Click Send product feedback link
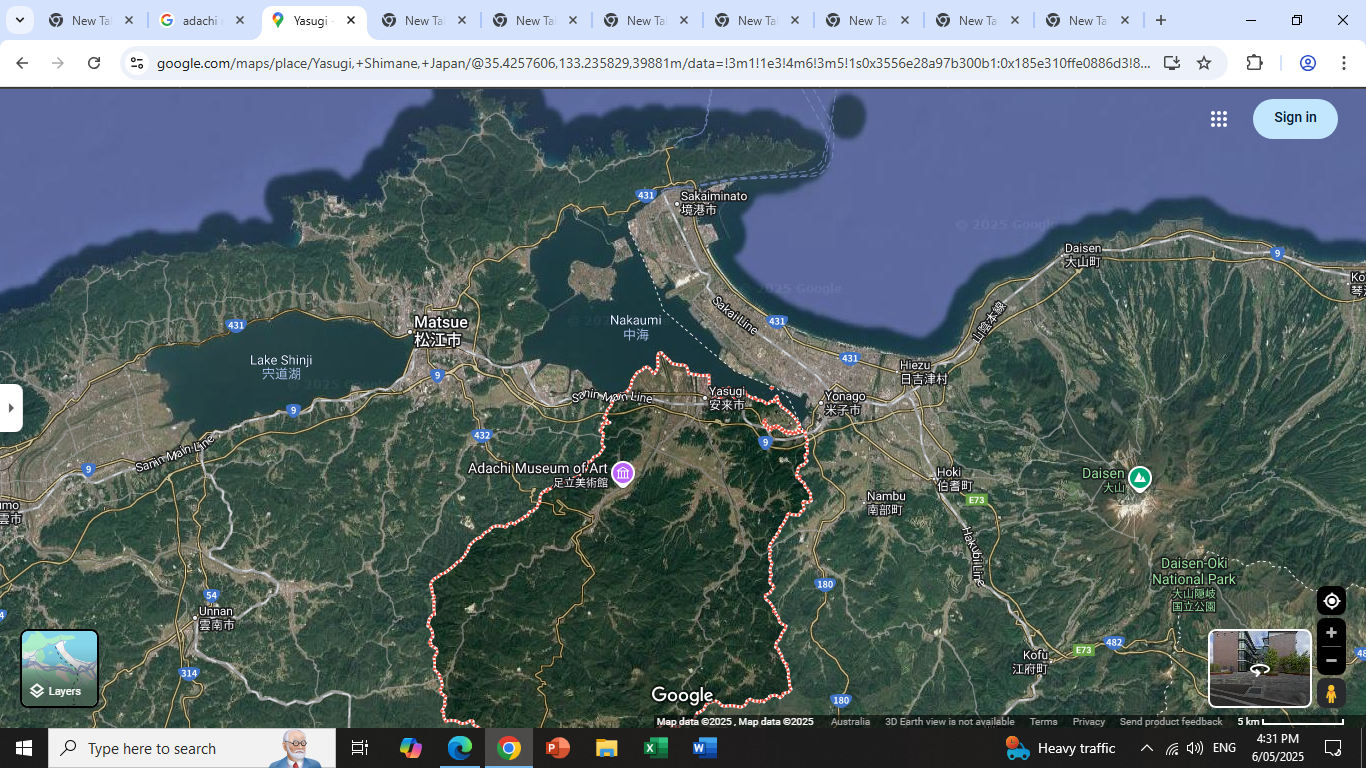Screen dimensions: 1366x768 pos(1171,722)
